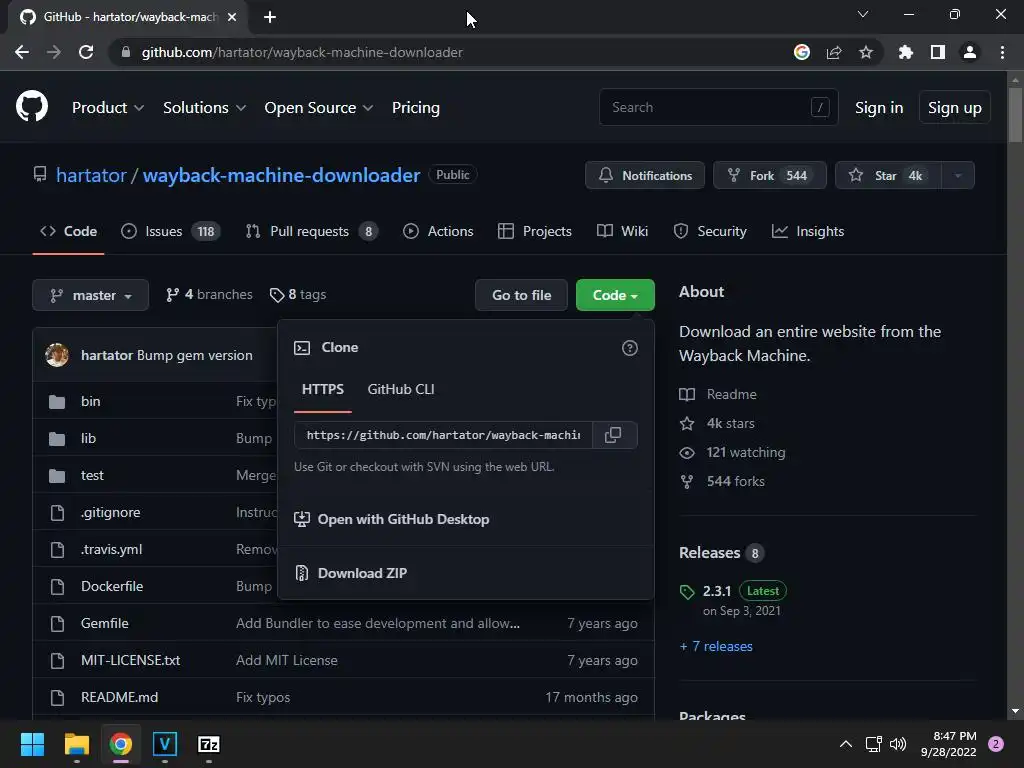This screenshot has width=1024, height=768.
Task: Open the volume control in tray
Action: tap(899, 744)
